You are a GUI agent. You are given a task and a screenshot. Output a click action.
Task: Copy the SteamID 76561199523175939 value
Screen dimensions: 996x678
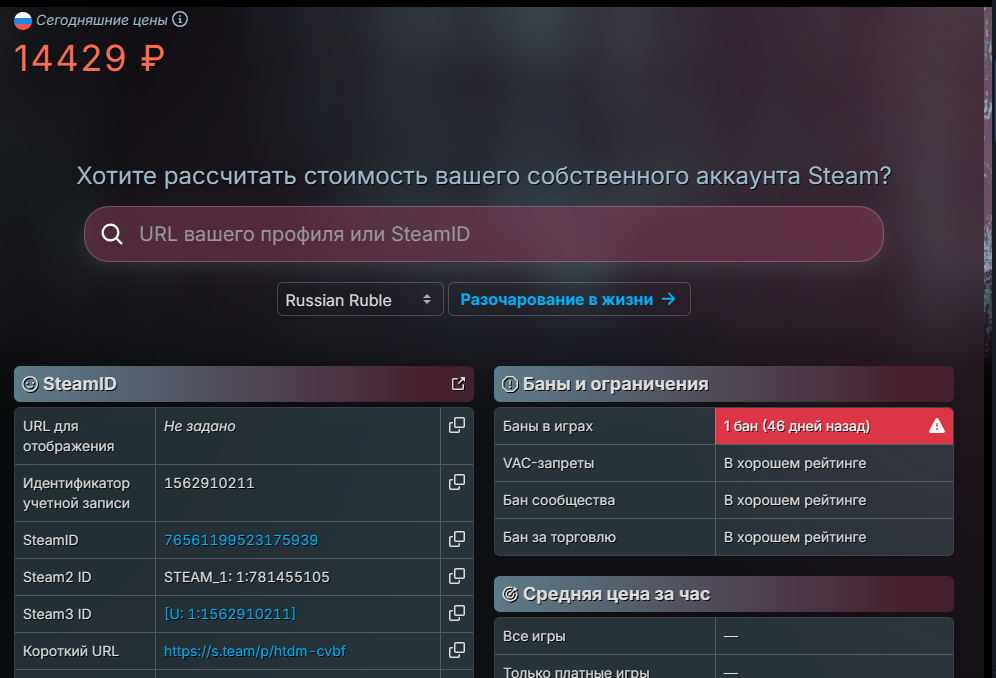(x=457, y=539)
